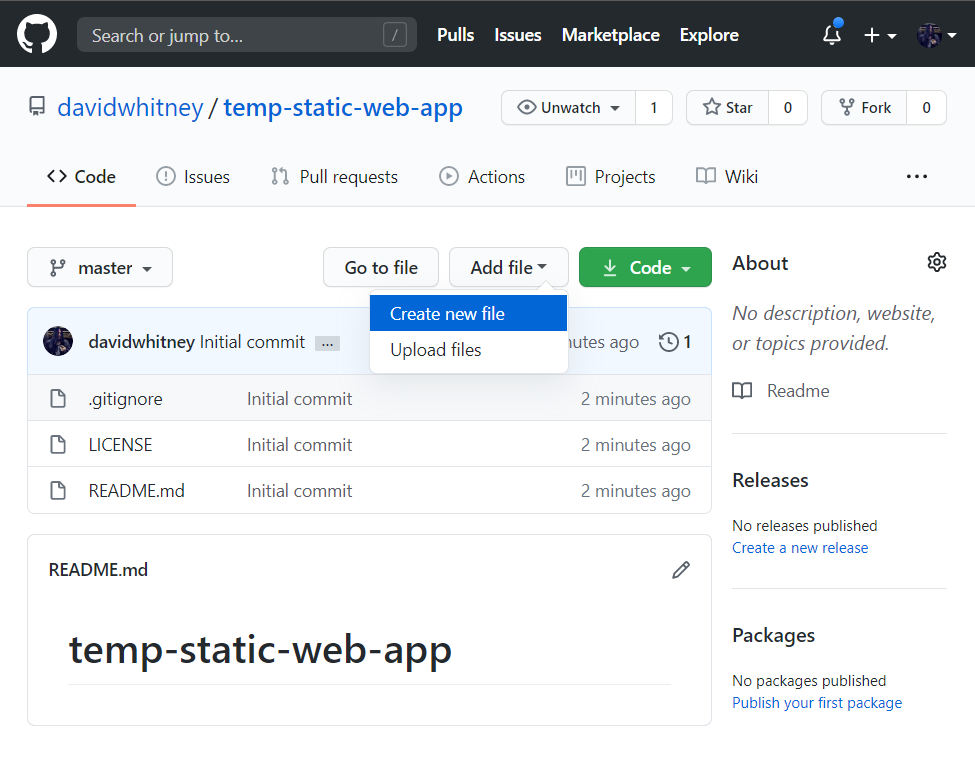Click the commit author avatar
The image size is (975, 757).
pyautogui.click(x=58, y=341)
